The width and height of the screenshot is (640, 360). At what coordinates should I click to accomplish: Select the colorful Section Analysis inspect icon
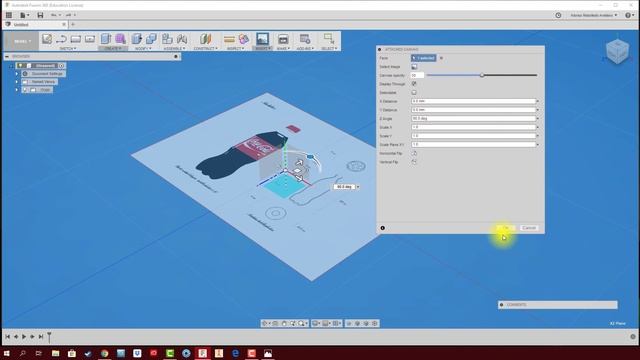[x=244, y=39]
